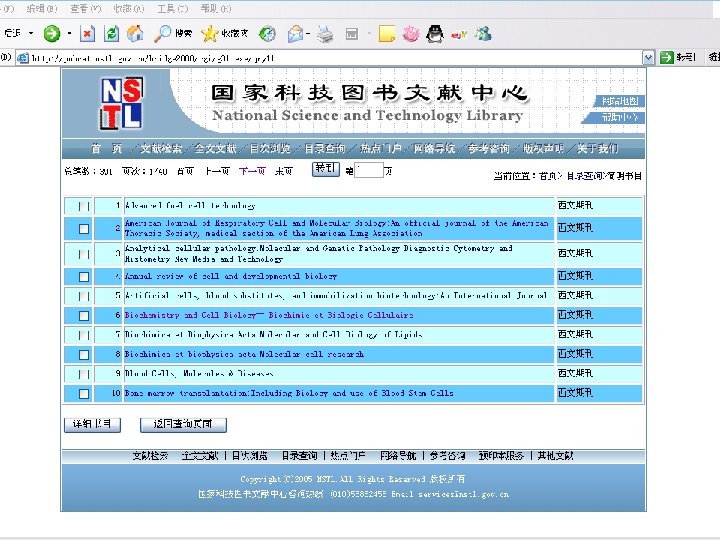Open the Annual review of cell and developmental biology link
The image size is (720, 540).
[x=231, y=276]
